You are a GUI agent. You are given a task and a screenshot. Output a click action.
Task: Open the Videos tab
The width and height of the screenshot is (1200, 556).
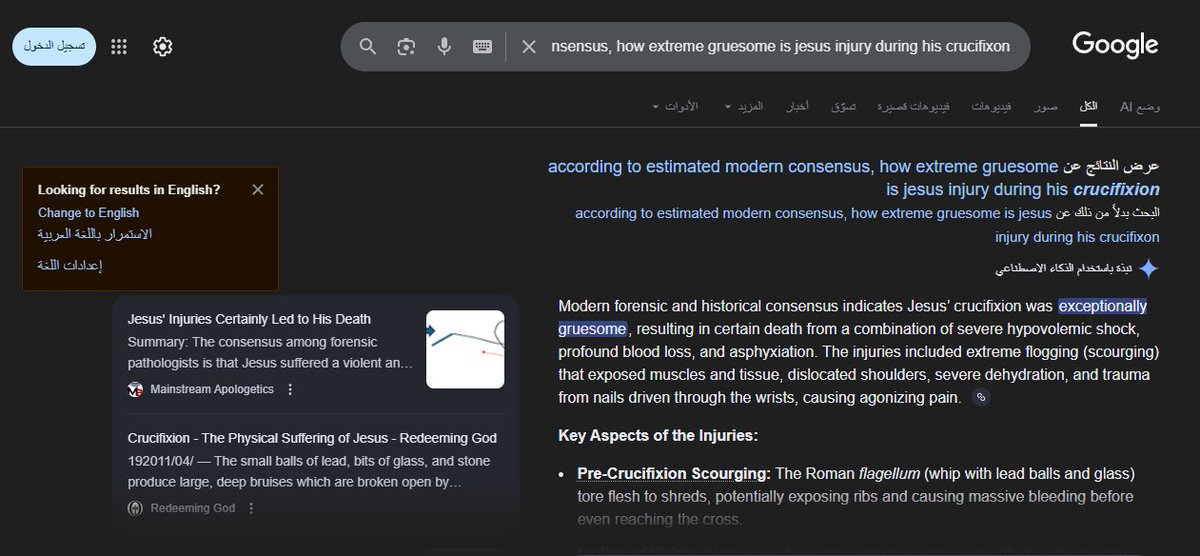coord(993,106)
